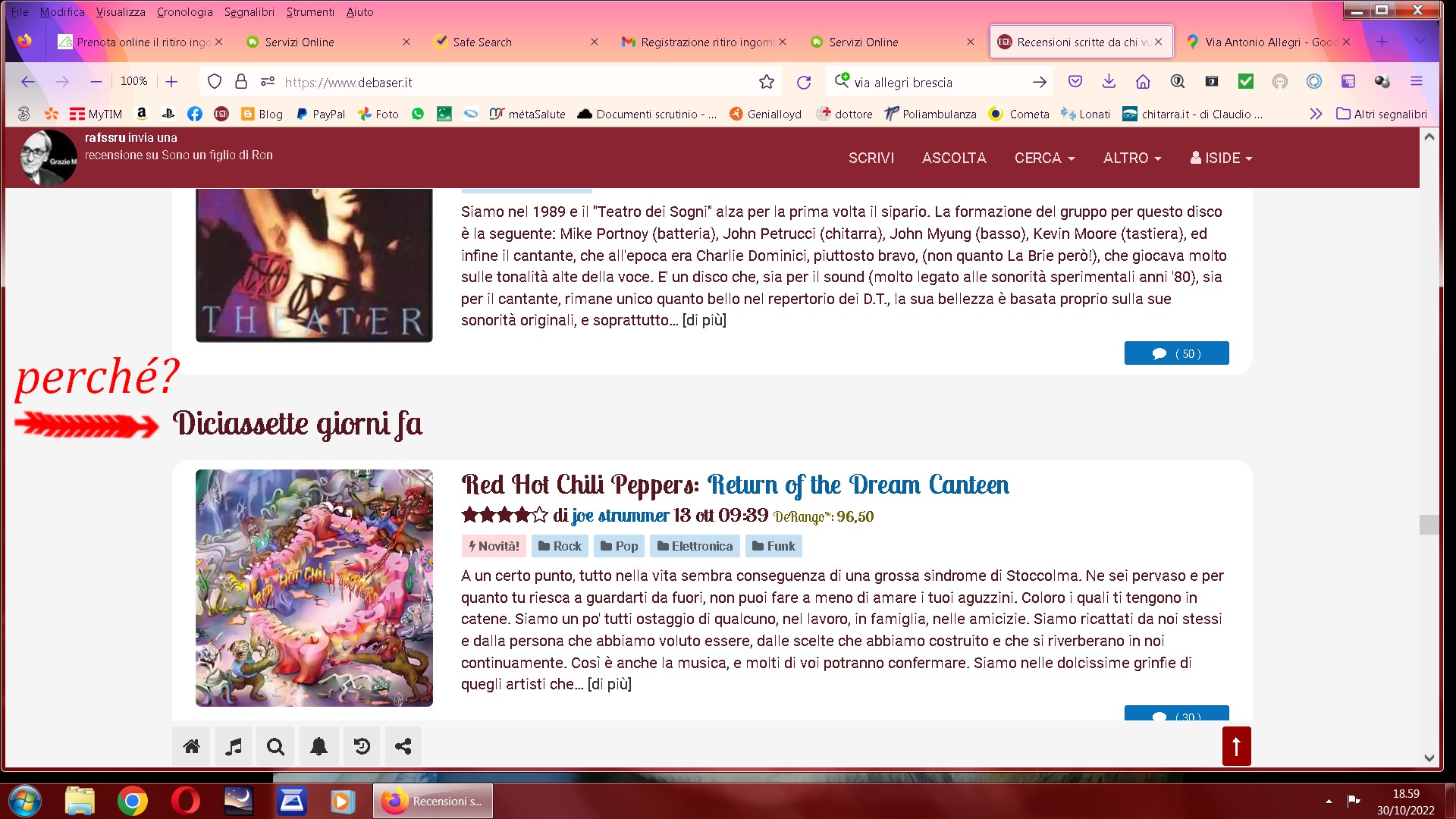Open the music note icon in bottom toolbar
1456x819 pixels.
click(234, 746)
